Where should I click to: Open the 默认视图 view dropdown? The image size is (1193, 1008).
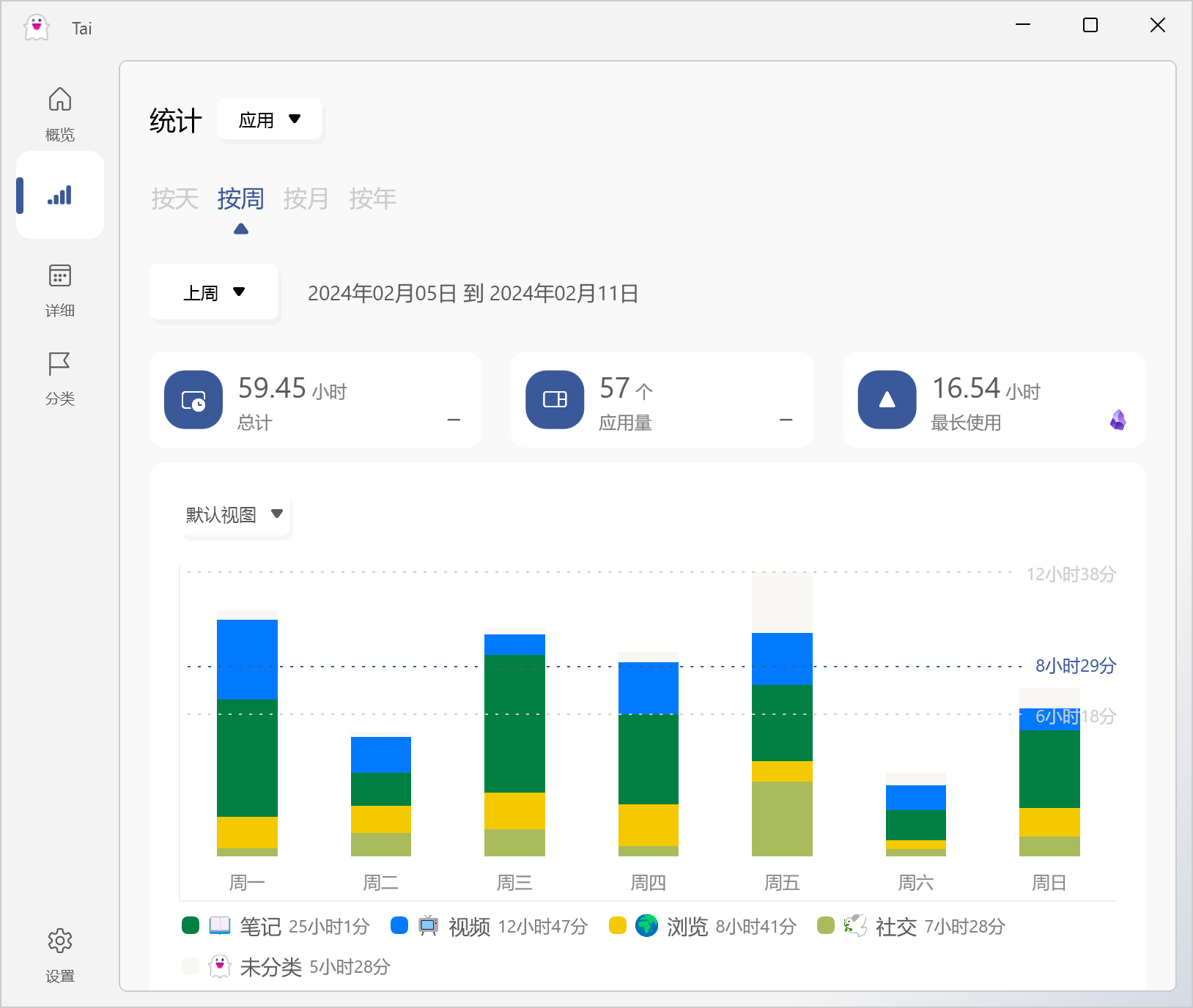pyautogui.click(x=235, y=514)
